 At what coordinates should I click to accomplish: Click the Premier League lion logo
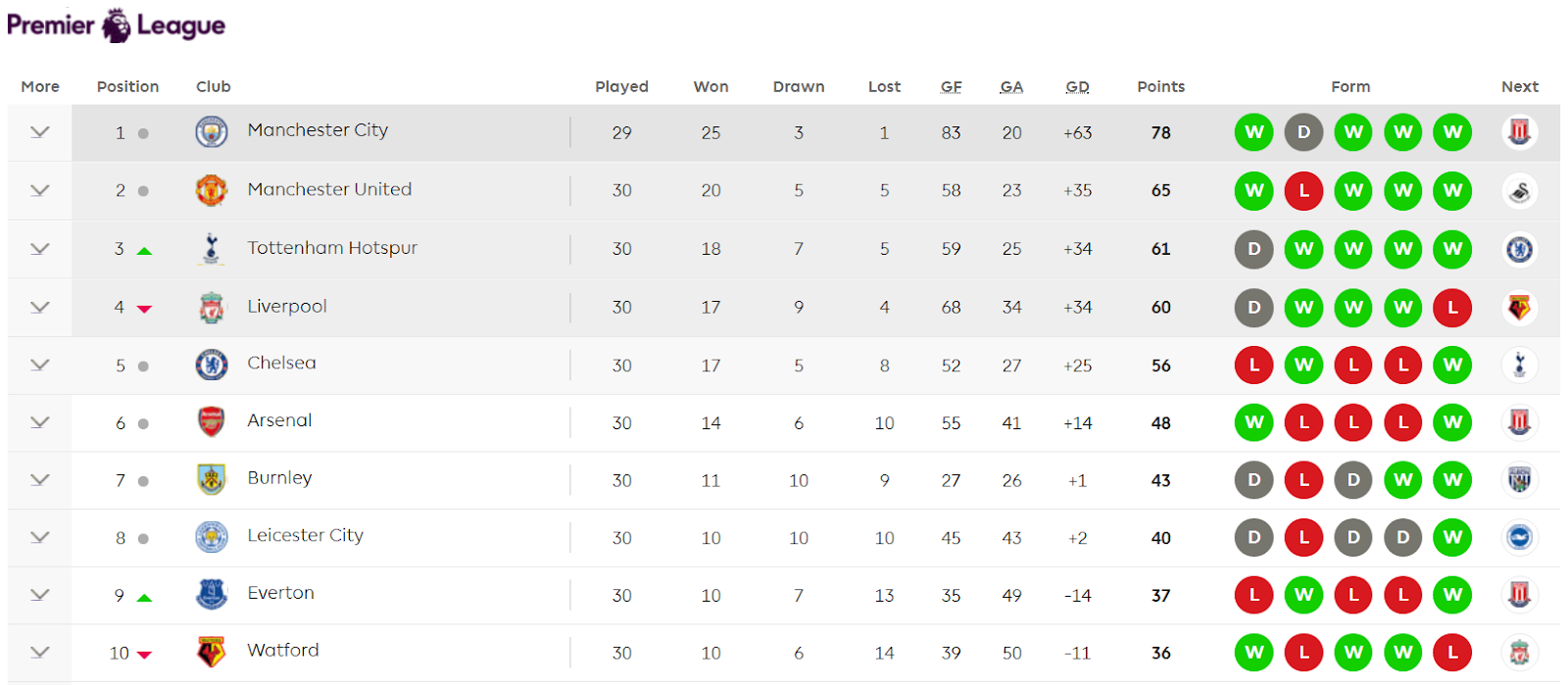point(117,25)
